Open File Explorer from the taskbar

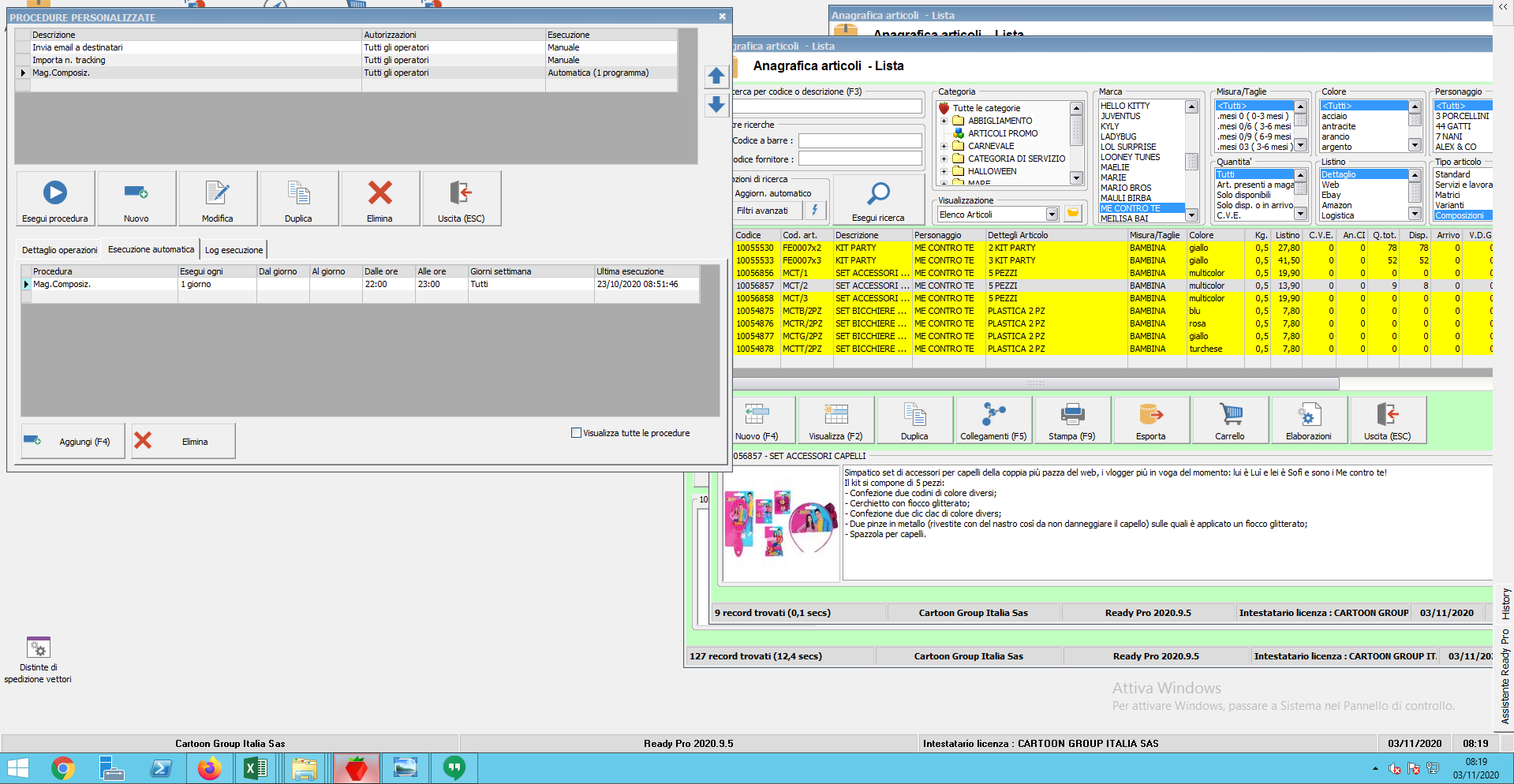tap(304, 767)
